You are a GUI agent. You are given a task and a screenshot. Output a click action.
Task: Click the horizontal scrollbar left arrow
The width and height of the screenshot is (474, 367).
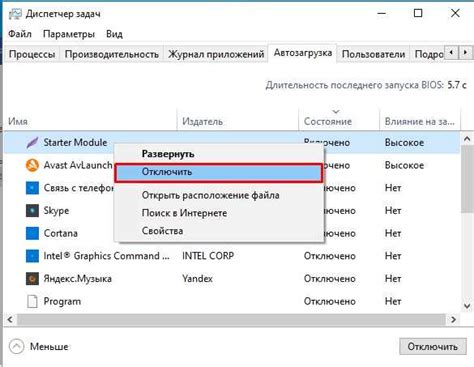click(10, 320)
